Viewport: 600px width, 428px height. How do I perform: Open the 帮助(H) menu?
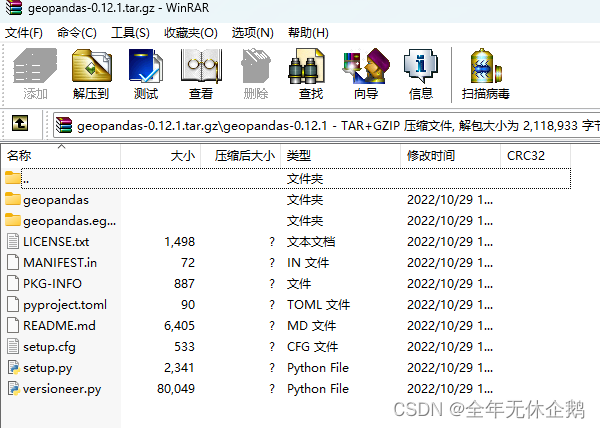[308, 33]
